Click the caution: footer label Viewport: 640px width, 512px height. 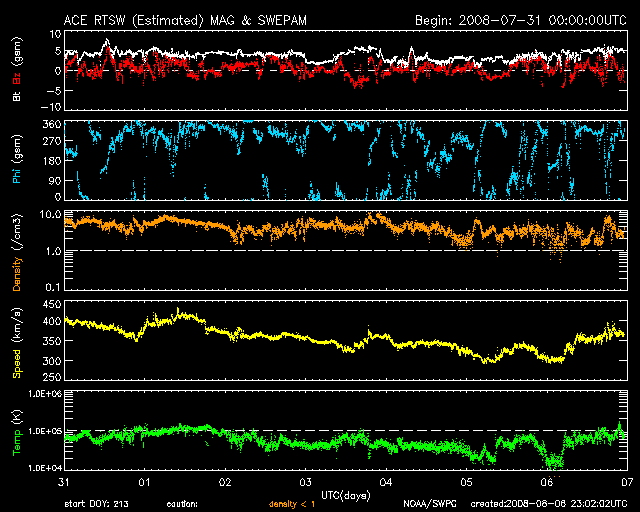(182, 504)
